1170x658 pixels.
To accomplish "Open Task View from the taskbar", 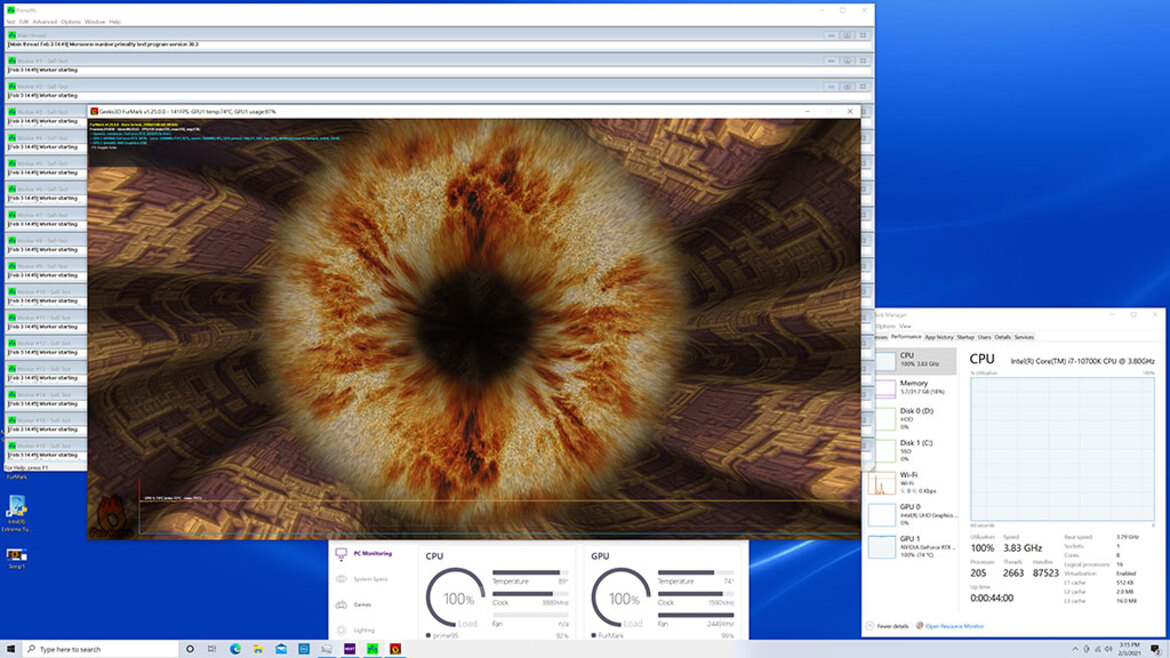I will tap(212, 649).
